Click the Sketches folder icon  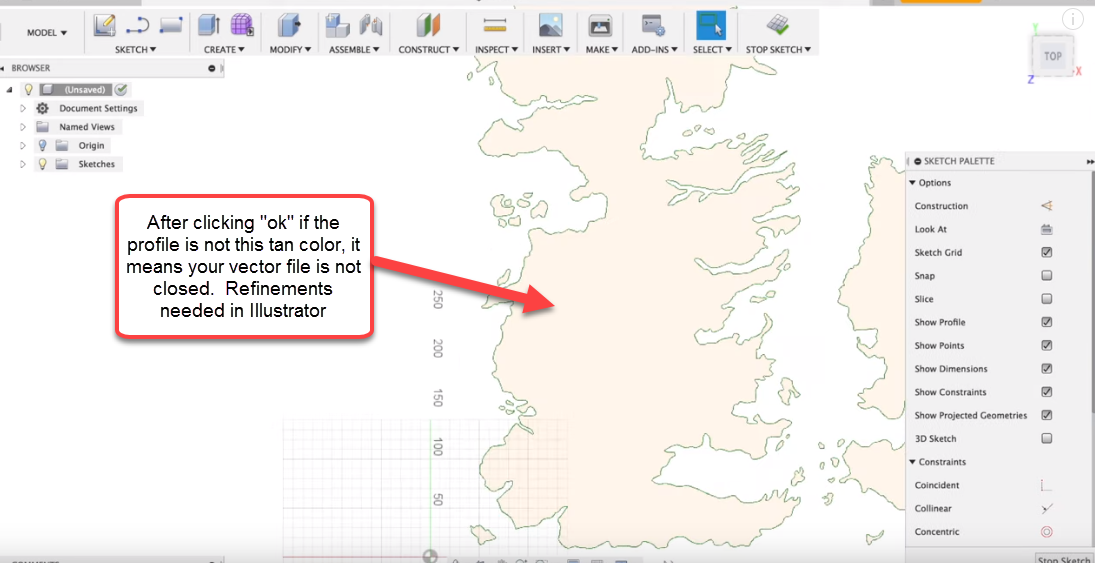[x=62, y=164]
